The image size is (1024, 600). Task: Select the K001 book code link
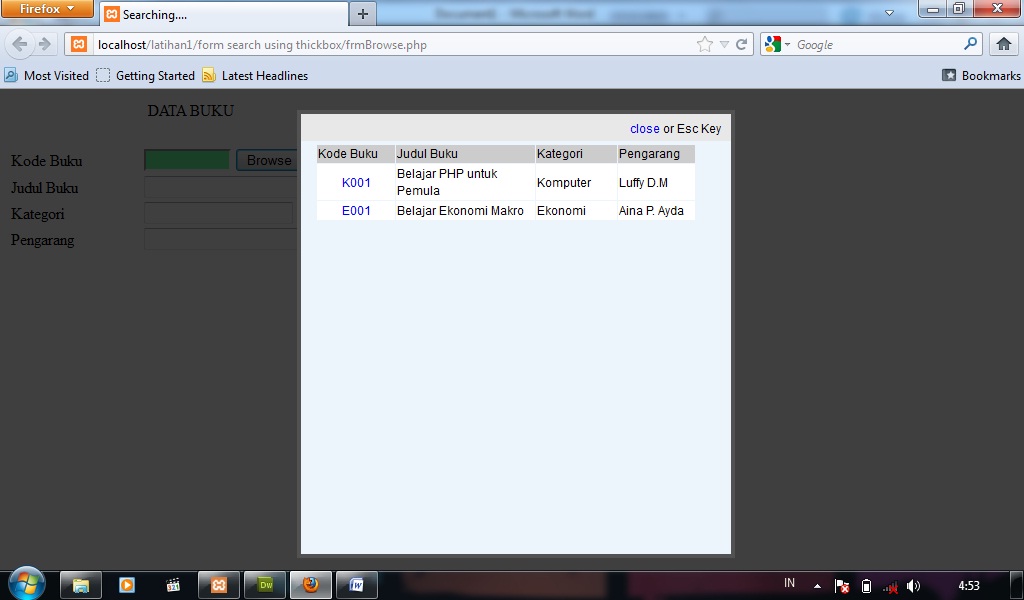pos(356,183)
